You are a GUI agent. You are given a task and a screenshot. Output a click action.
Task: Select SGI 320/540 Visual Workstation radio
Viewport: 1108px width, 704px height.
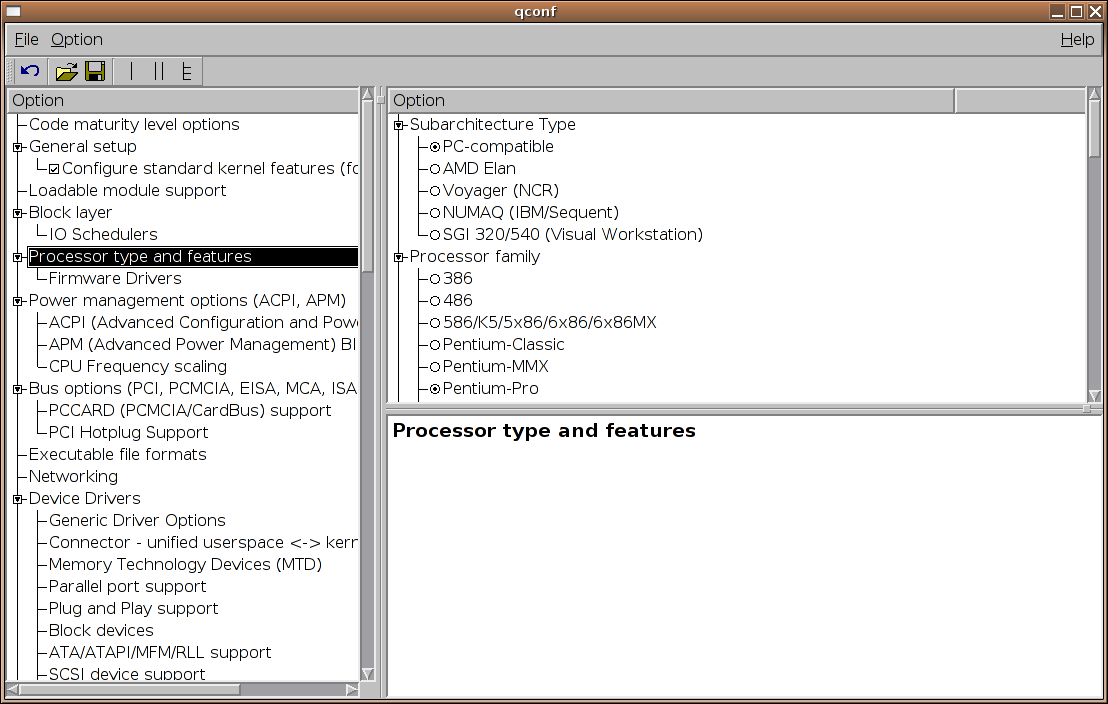[x=435, y=235]
